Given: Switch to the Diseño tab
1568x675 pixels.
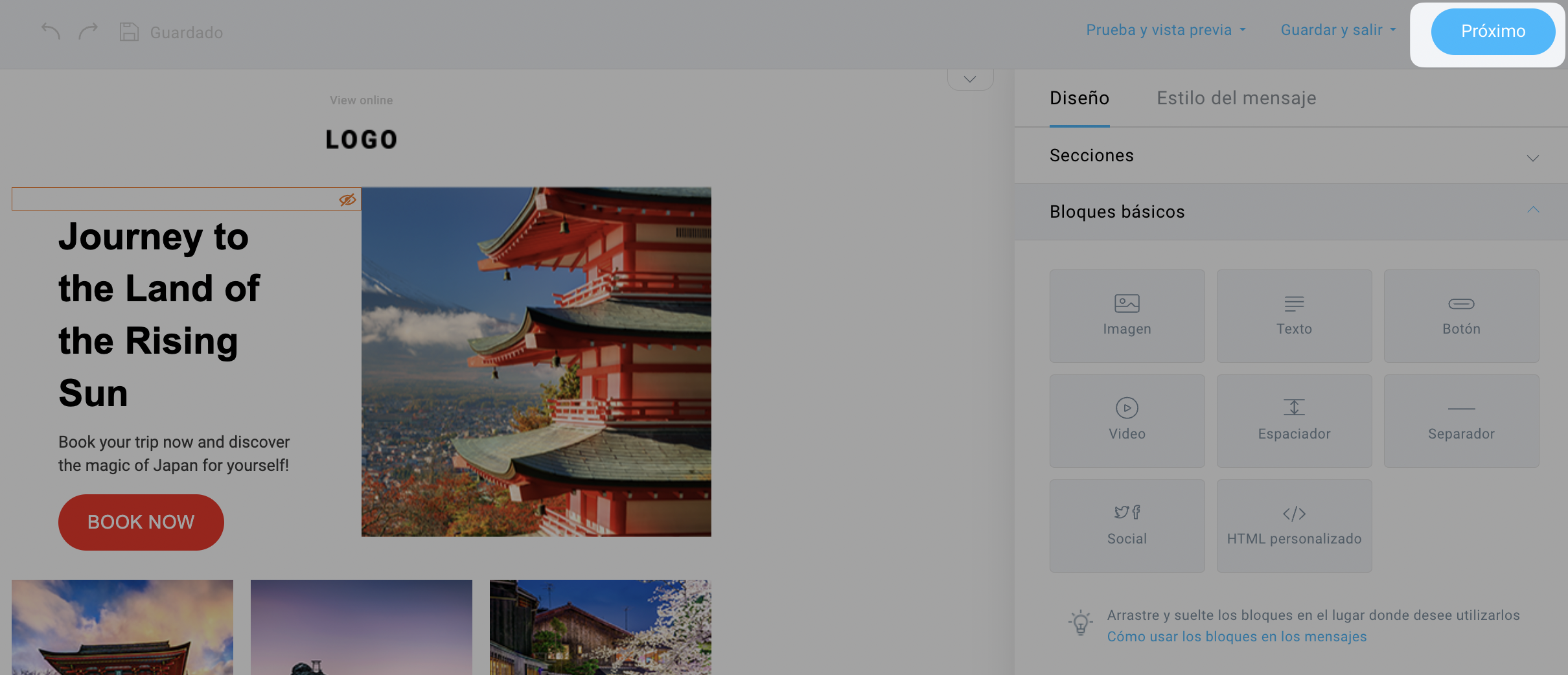Looking at the screenshot, I should click(1079, 98).
